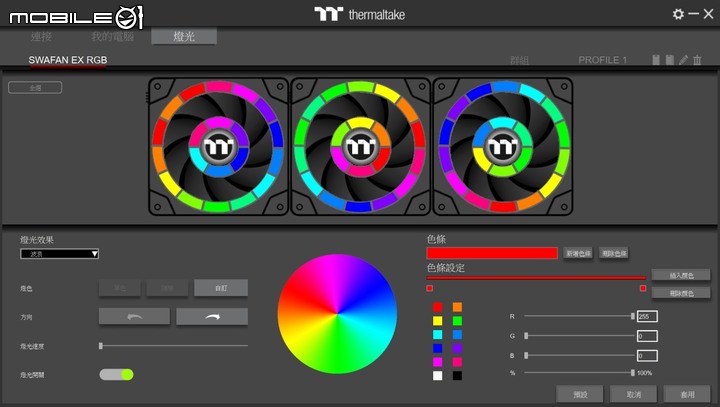Click the delete color button below insert
This screenshot has height=407, width=720.
[681, 293]
